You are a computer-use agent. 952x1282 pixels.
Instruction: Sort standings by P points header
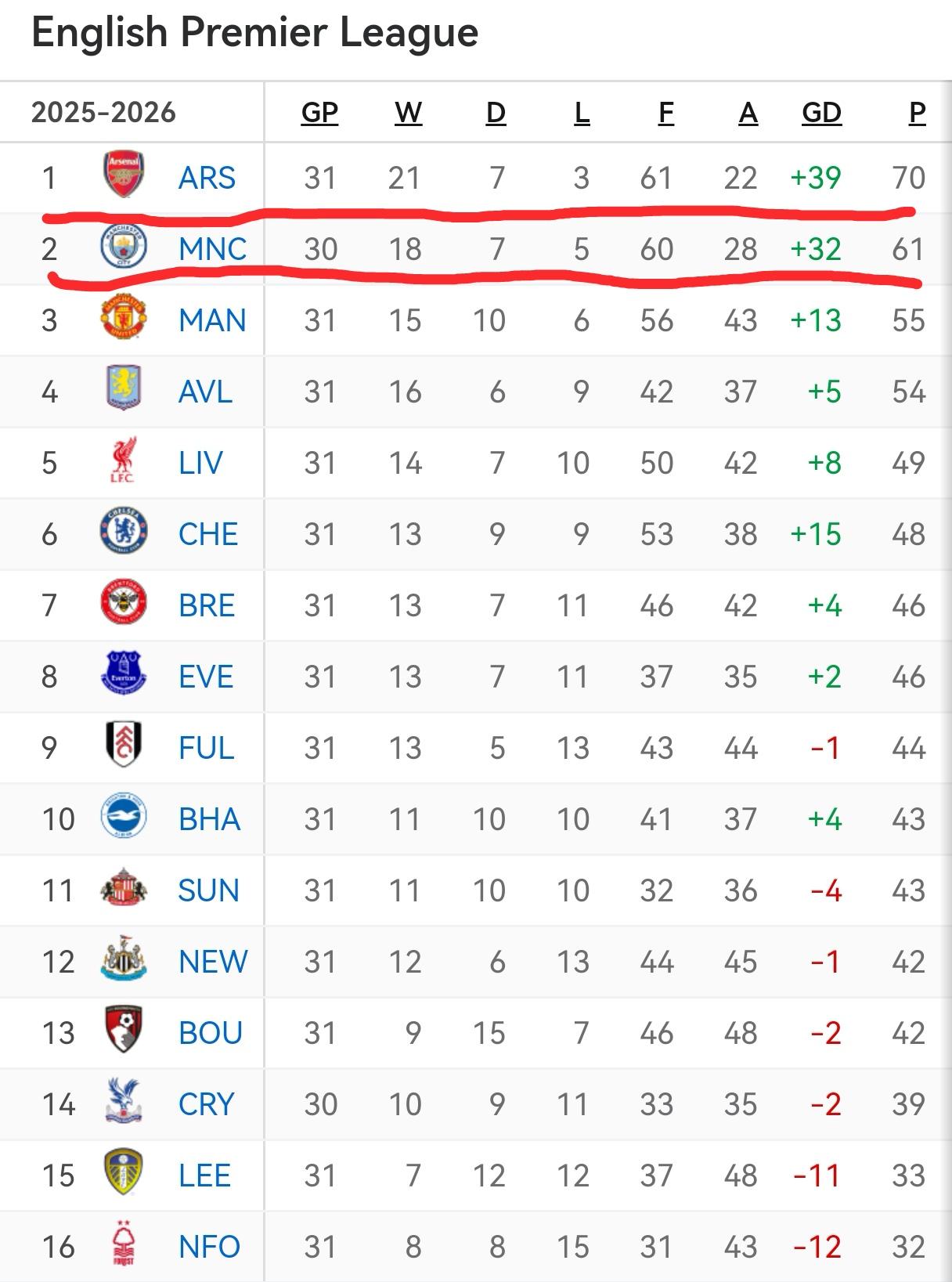click(917, 113)
